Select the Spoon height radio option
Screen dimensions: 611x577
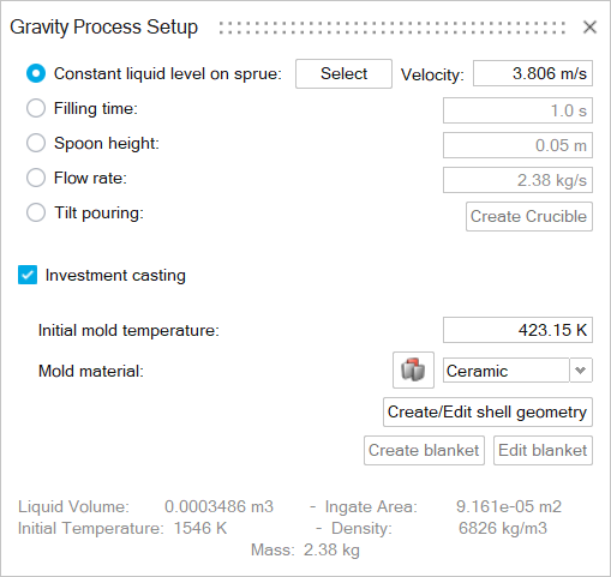36,144
